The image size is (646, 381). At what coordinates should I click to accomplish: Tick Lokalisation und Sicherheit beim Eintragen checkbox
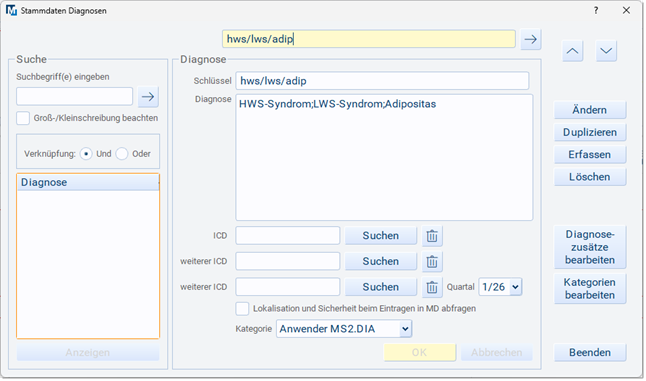[x=242, y=309]
